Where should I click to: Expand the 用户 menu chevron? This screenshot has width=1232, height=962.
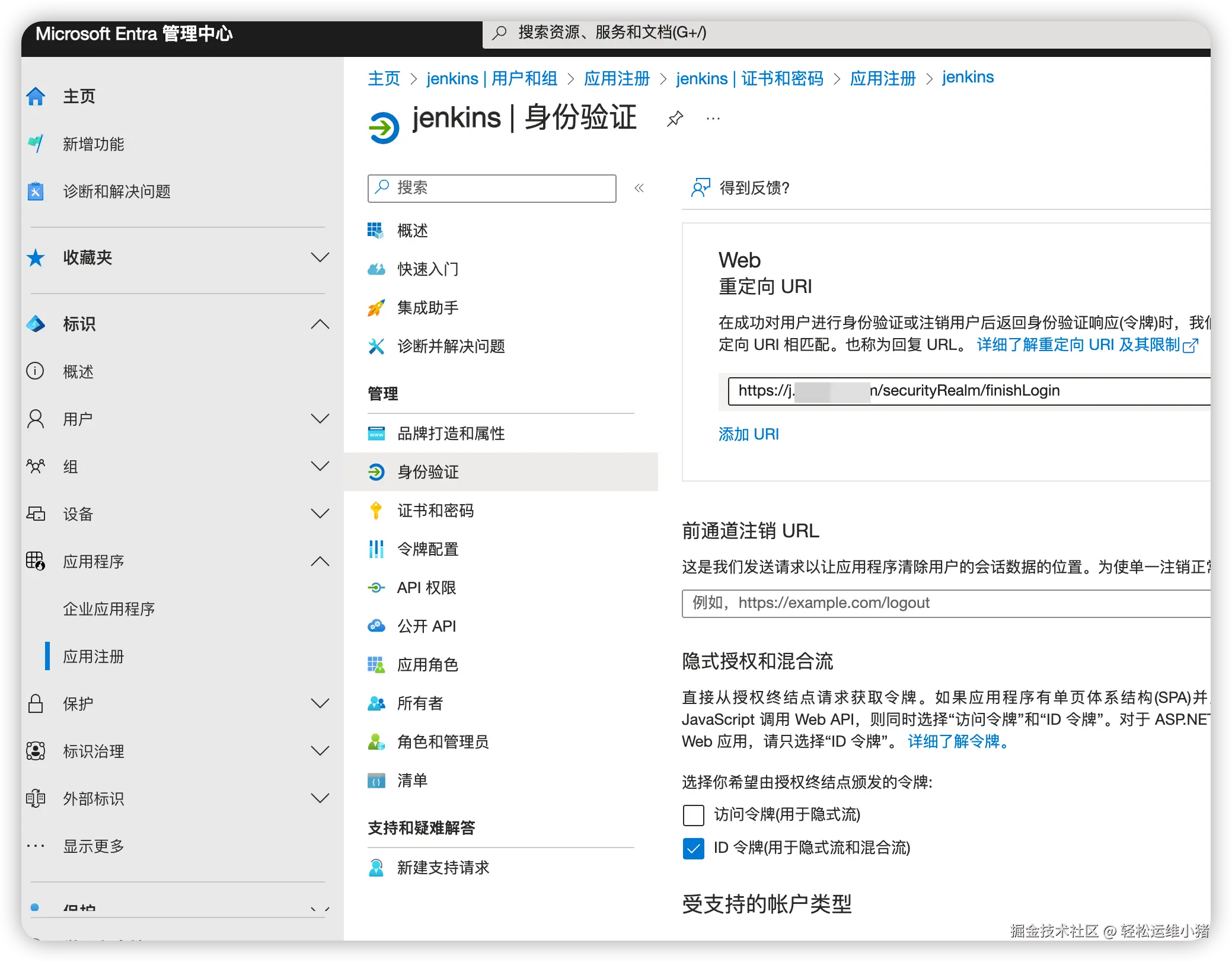click(320, 419)
